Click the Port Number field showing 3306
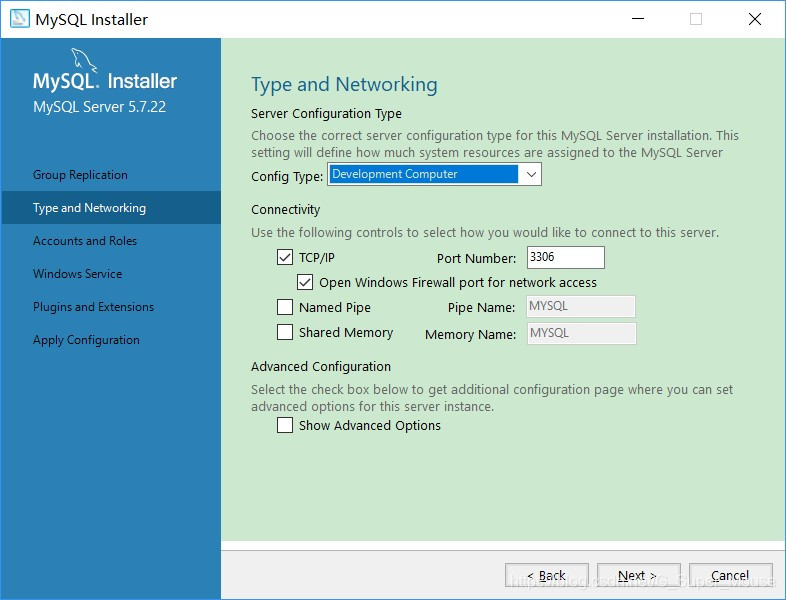This screenshot has width=786, height=600. (565, 257)
